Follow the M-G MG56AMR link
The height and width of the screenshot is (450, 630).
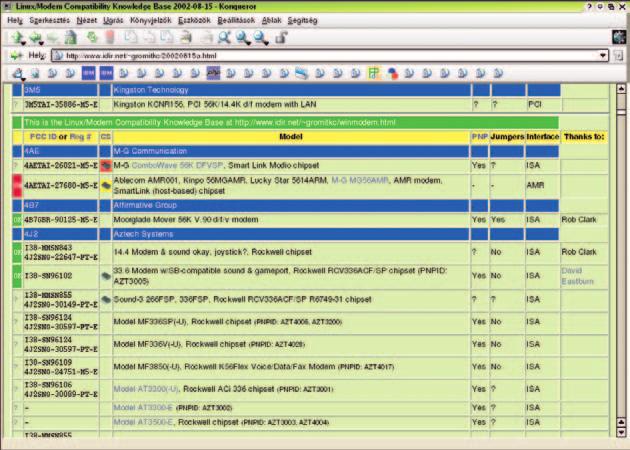(x=360, y=180)
